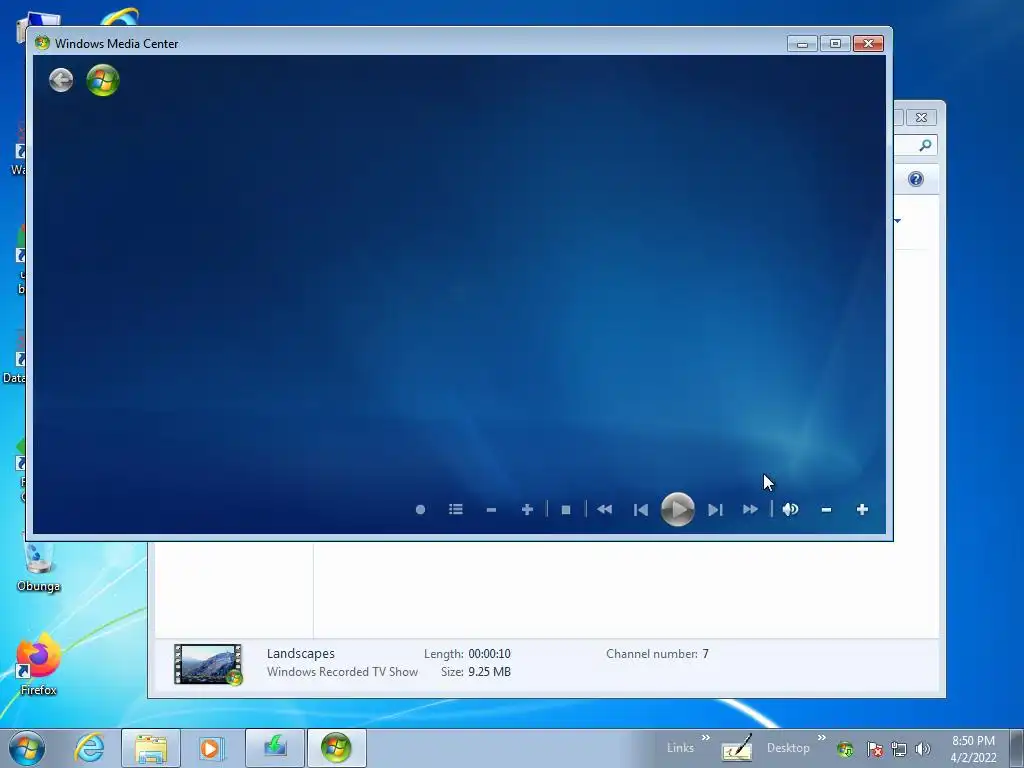This screenshot has height=768, width=1024.
Task: Mute the Media Center sound
Action: [x=790, y=509]
